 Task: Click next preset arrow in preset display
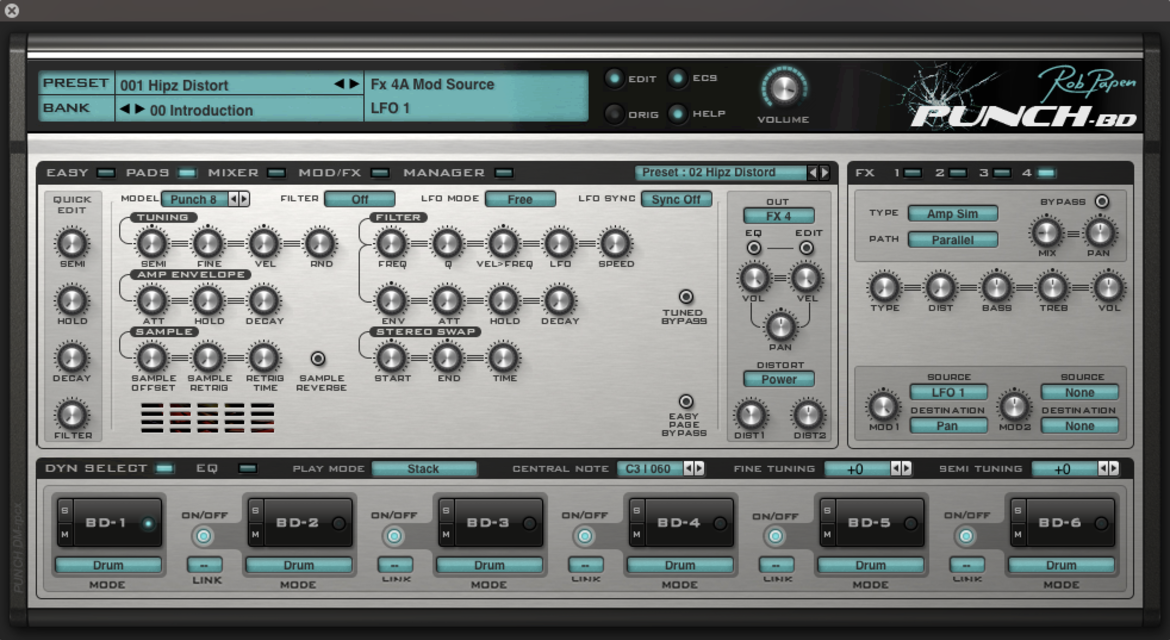354,84
